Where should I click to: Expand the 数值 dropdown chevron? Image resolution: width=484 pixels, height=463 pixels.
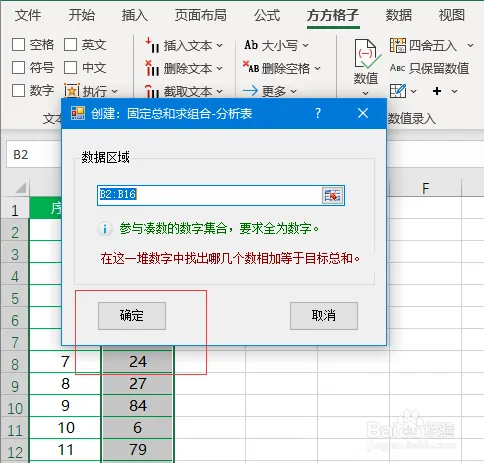pos(365,93)
